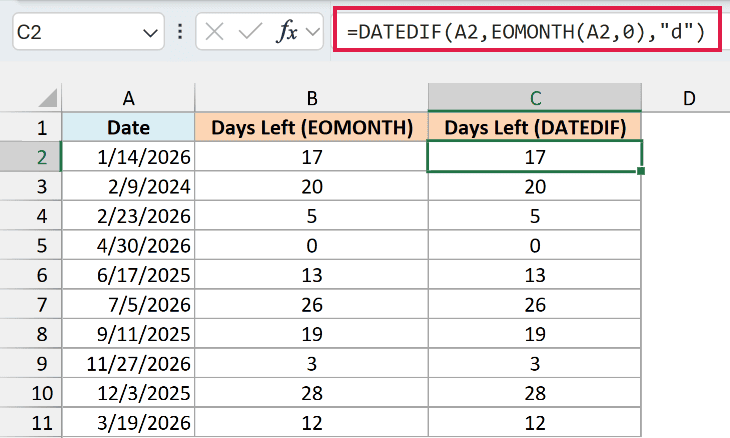Click the formula bar with DATEDIF formula
Viewport: 730px width, 438px height.
[527, 32]
